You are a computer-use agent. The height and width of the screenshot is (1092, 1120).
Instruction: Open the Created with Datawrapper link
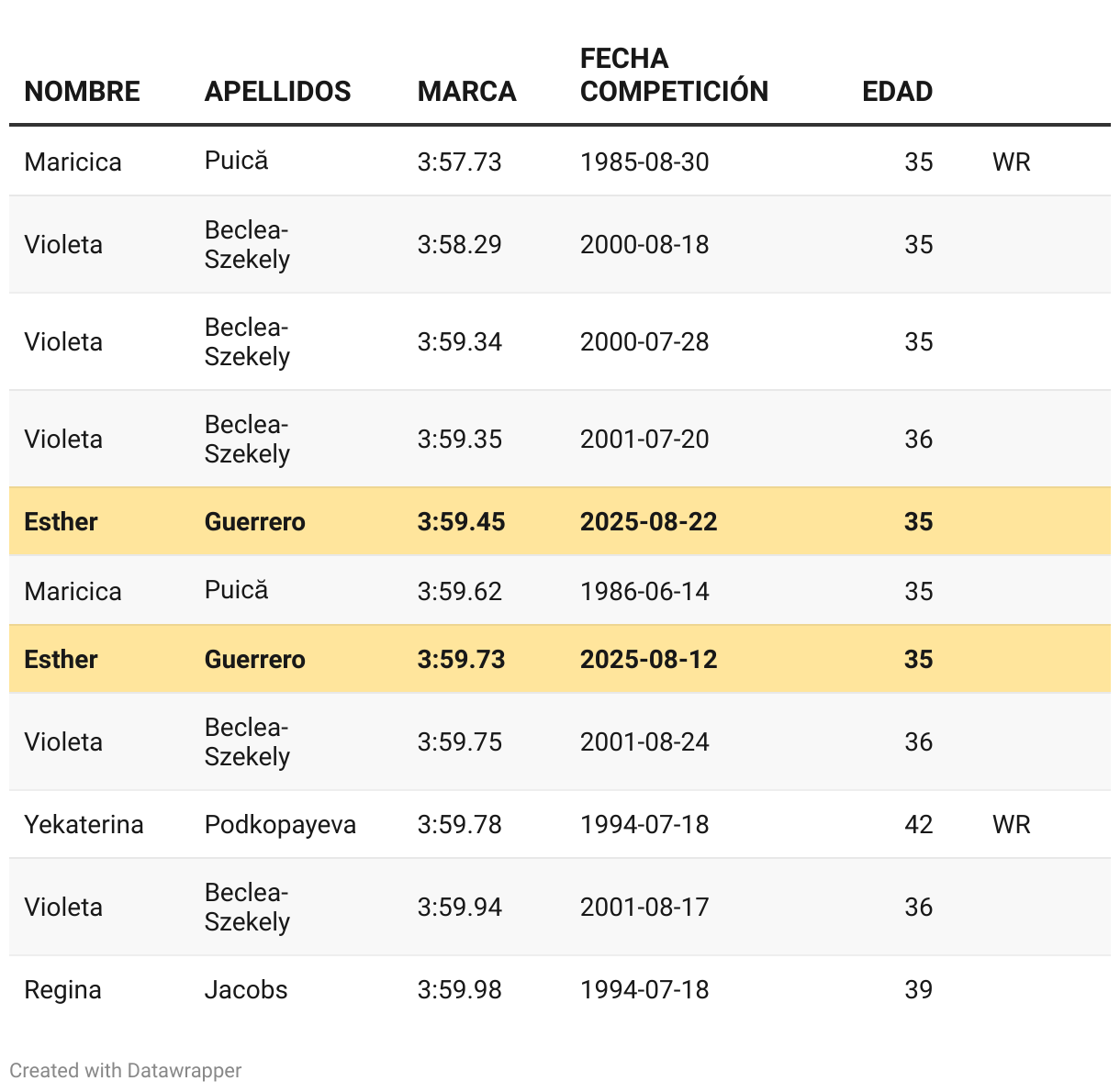click(x=126, y=1070)
